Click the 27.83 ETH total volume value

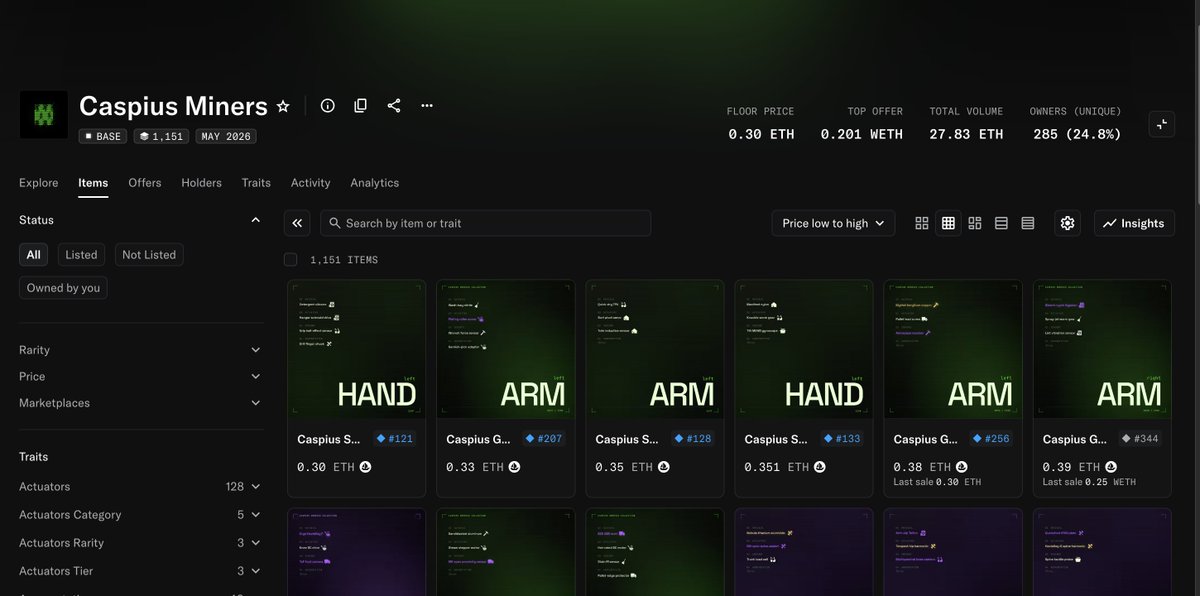966,134
